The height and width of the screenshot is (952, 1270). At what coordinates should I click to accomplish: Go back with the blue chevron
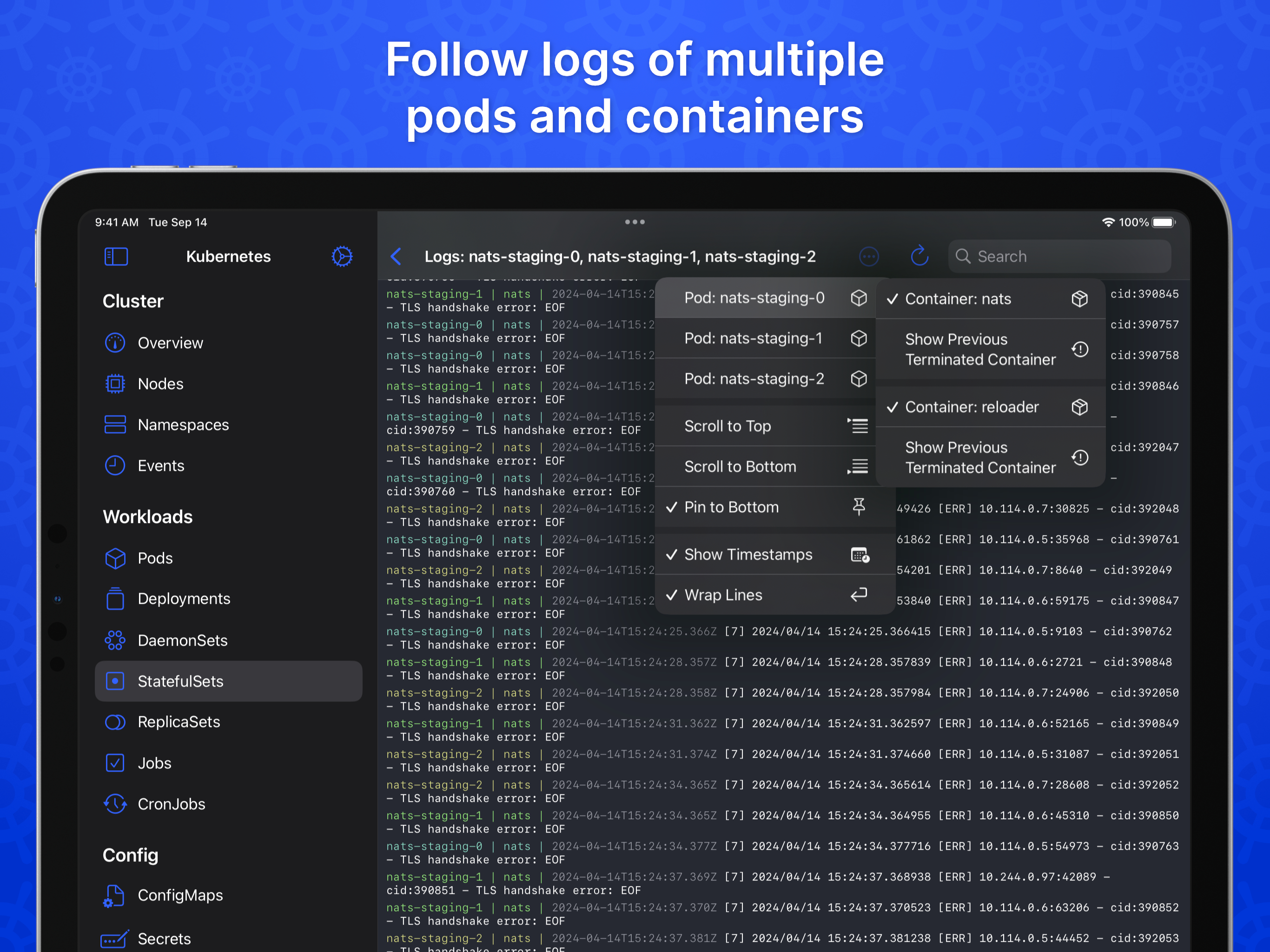[396, 257]
